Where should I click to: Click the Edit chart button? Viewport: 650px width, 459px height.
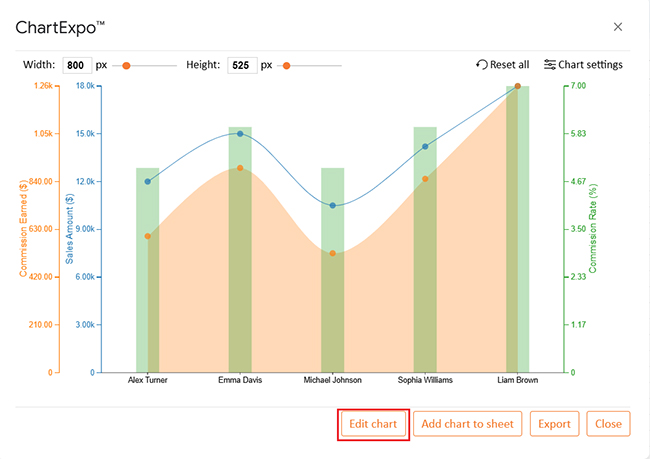[x=373, y=424]
